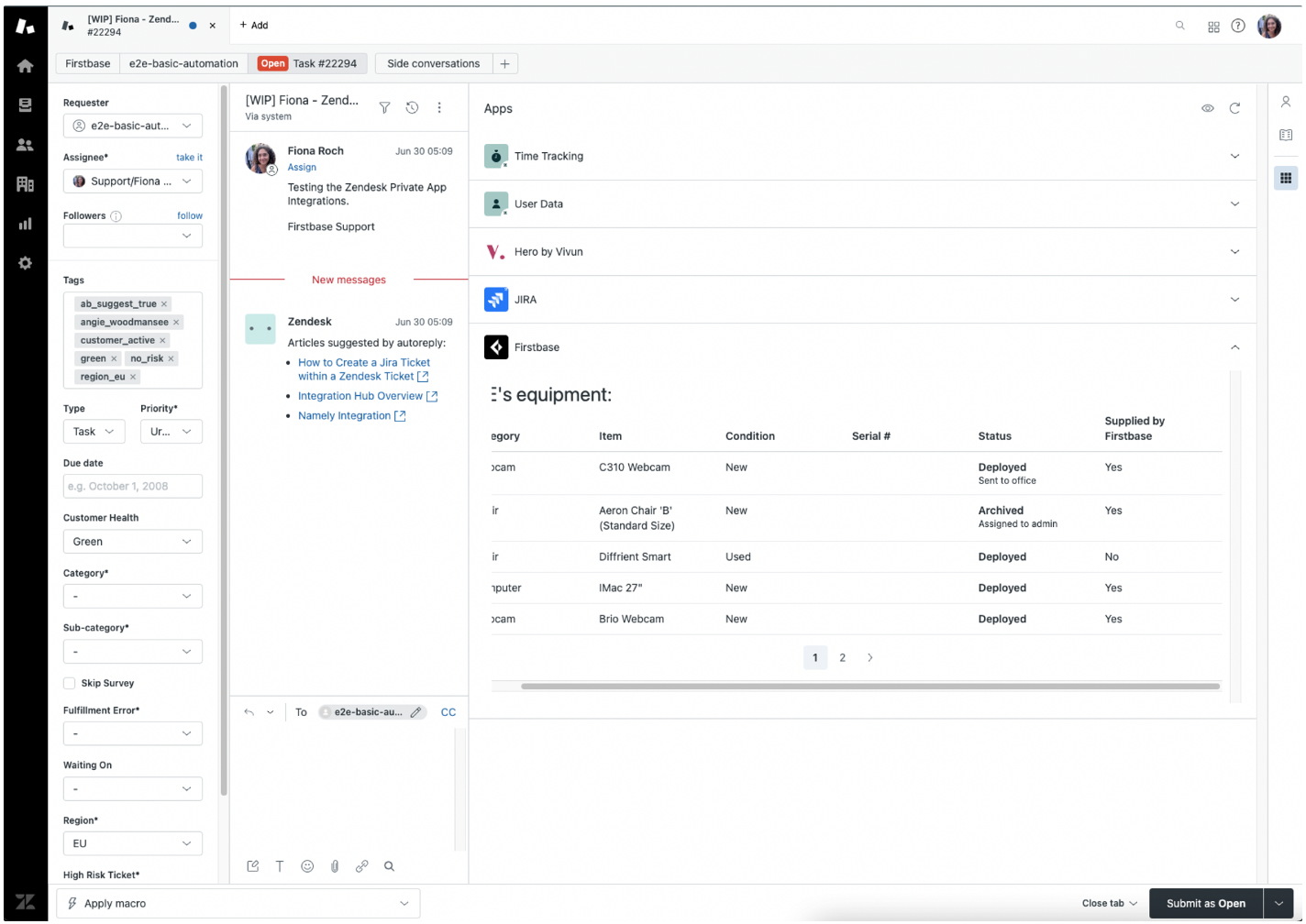1306x924 pixels.
Task: Attach a file with the paperclip icon
Action: (x=335, y=866)
